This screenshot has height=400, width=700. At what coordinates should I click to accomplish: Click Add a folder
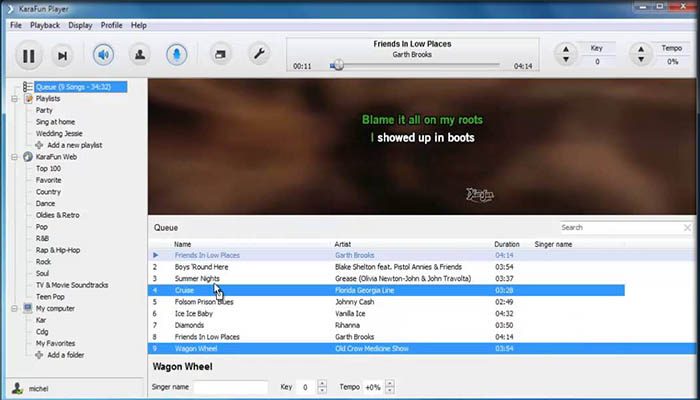[x=66, y=355]
